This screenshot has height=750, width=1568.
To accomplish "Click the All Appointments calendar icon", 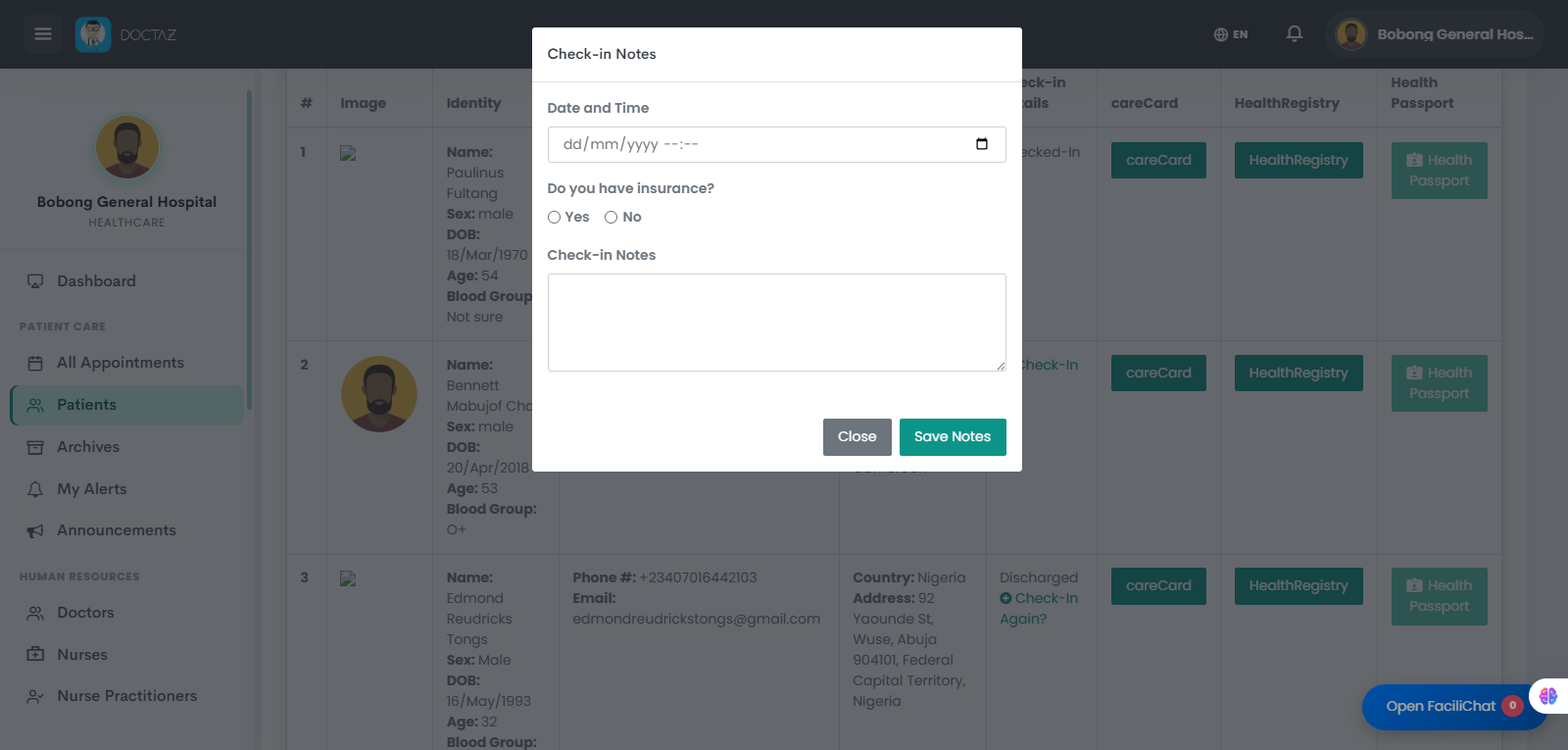I will (35, 363).
